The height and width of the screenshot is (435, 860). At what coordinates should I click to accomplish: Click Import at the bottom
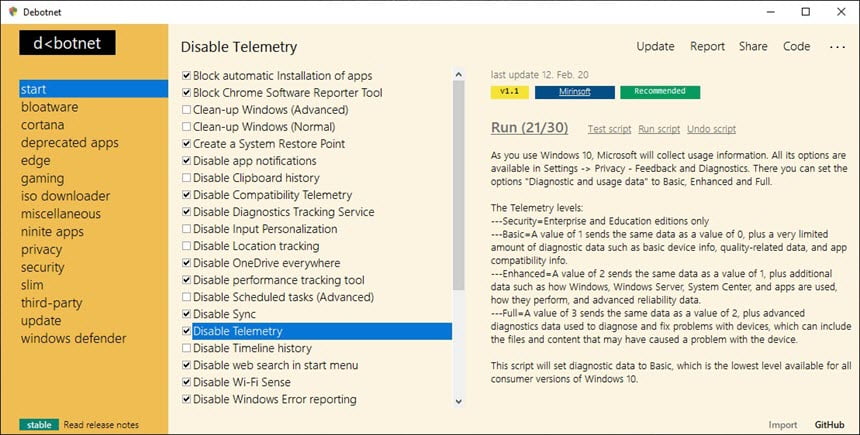(783, 425)
